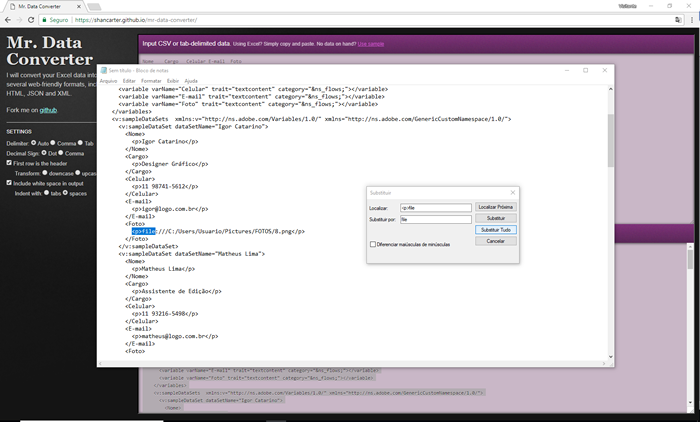Click the Substituir Tudo button
The image size is (700, 422).
pyautogui.click(x=496, y=230)
